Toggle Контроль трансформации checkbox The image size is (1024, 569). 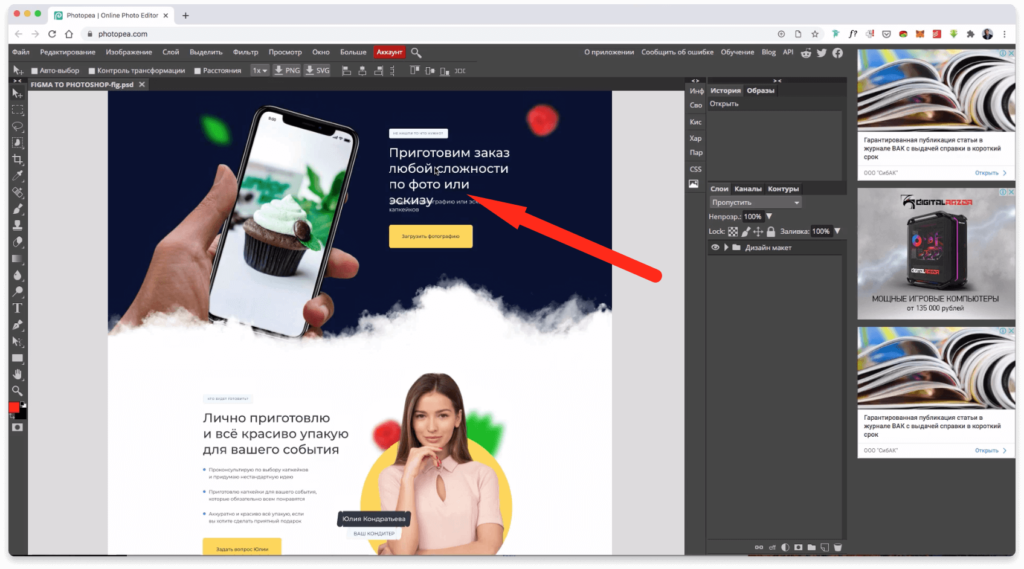click(x=92, y=71)
